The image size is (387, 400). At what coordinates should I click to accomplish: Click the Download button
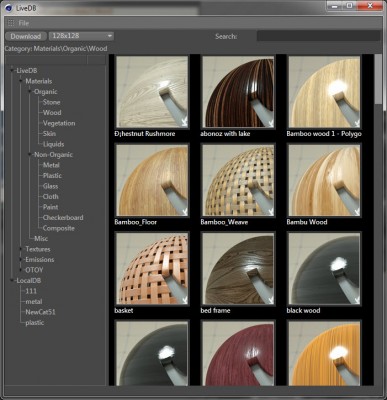pos(26,36)
